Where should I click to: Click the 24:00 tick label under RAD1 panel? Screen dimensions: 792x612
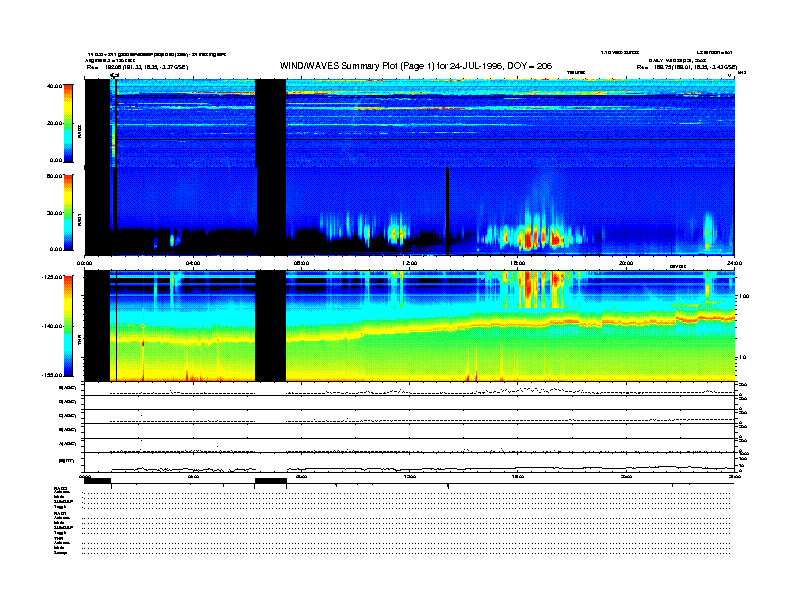tap(734, 263)
